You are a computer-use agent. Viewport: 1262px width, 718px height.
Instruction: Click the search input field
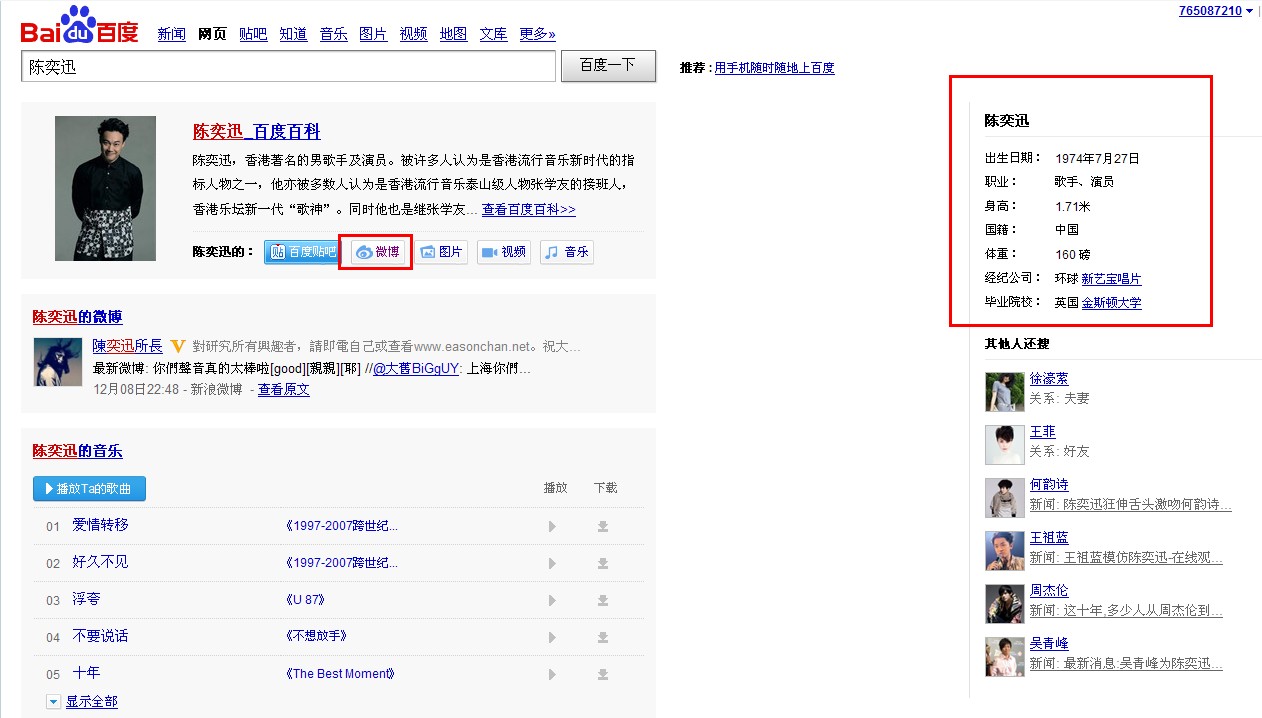click(x=288, y=67)
